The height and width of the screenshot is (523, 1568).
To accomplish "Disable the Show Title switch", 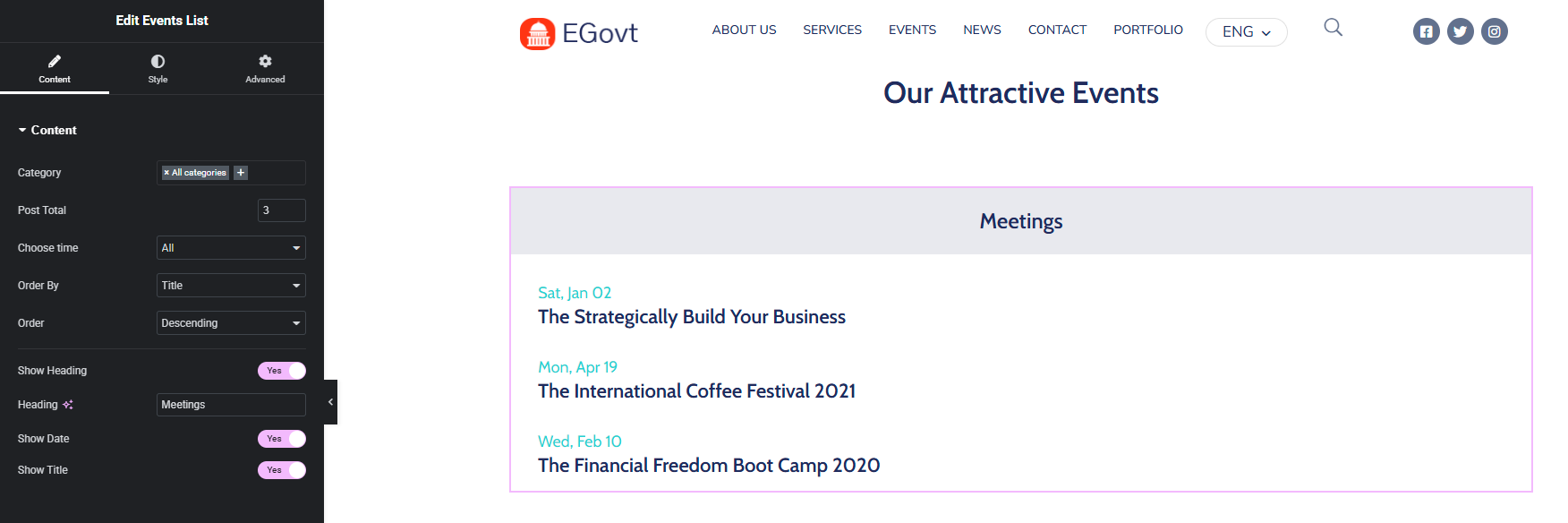I will pyautogui.click(x=282, y=470).
